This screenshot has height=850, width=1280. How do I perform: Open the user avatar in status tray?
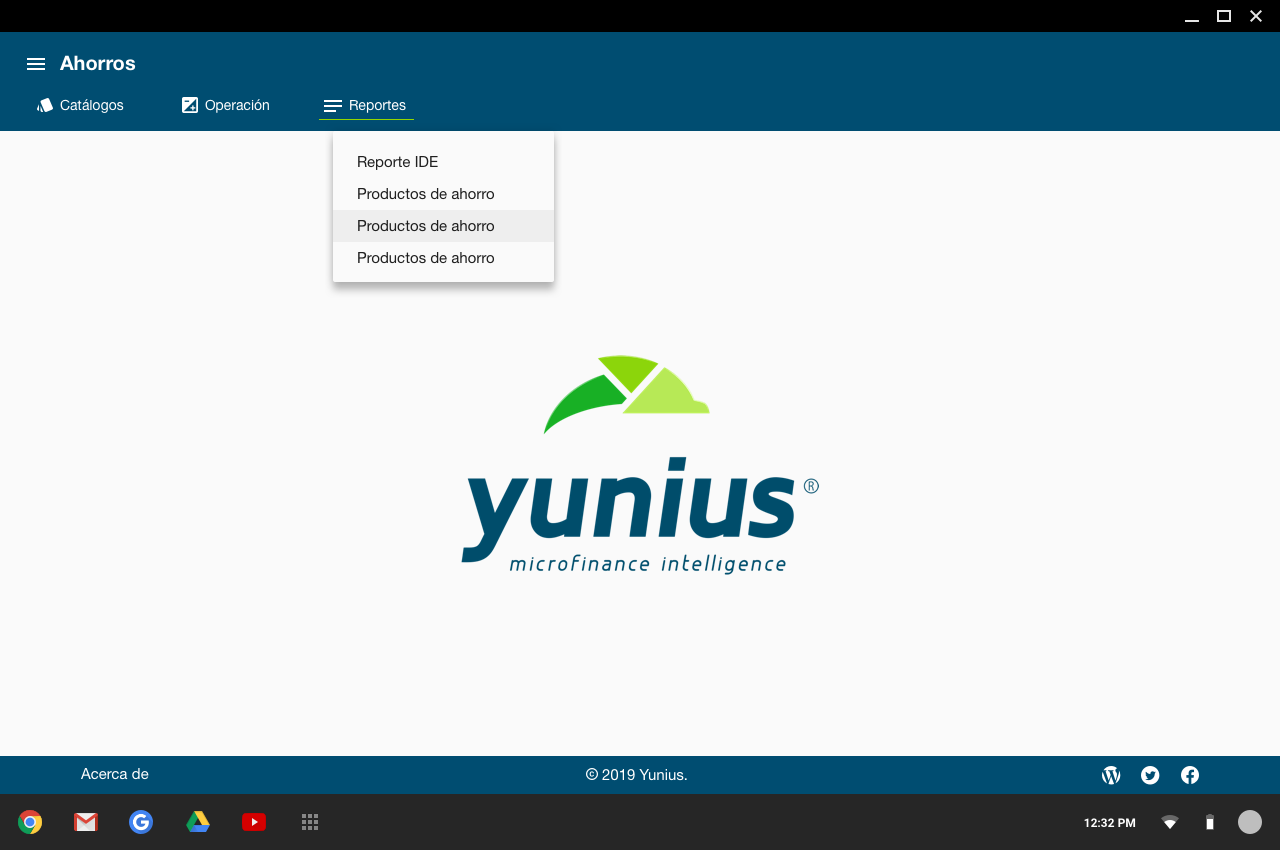[1250, 822]
